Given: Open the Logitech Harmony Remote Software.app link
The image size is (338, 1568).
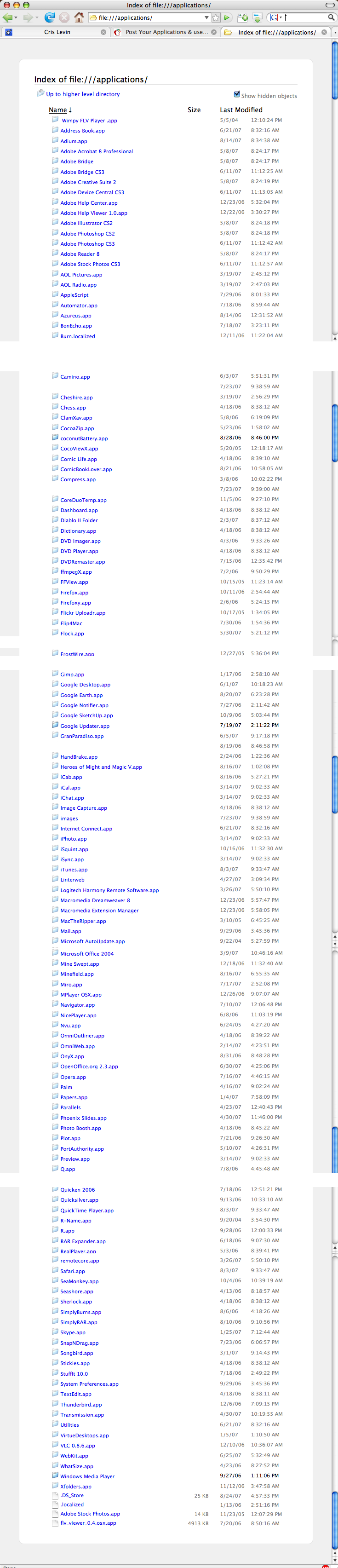Looking at the screenshot, I should point(109,890).
